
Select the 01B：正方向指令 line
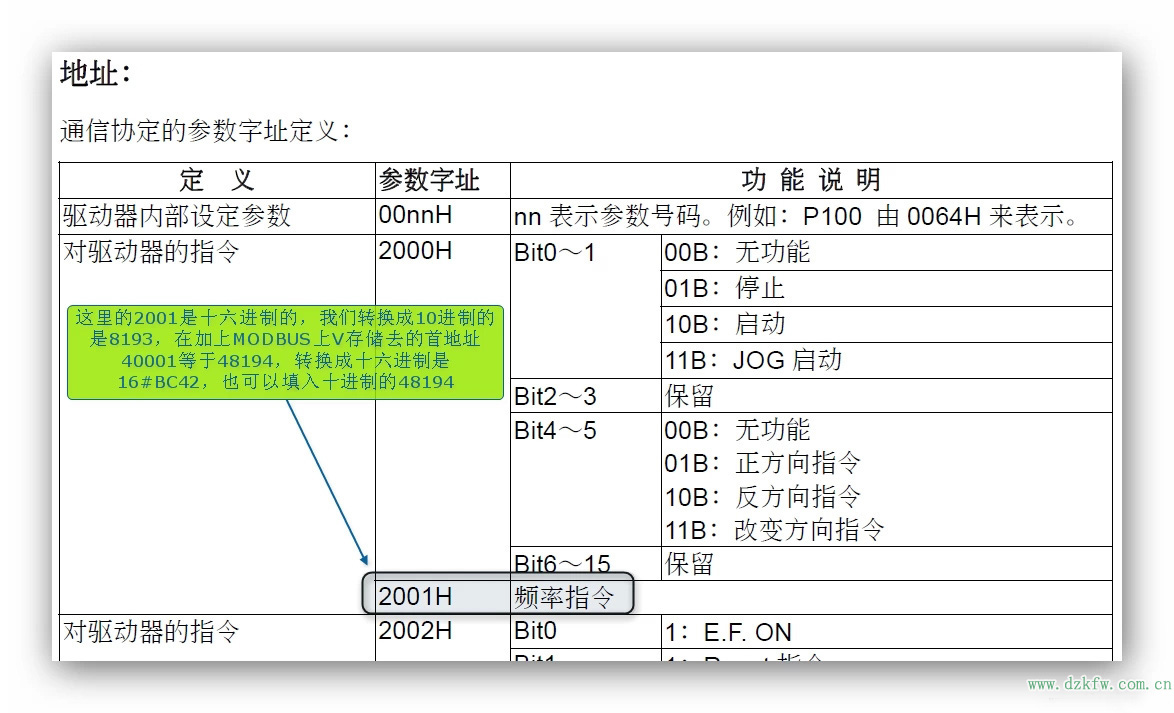pos(762,463)
